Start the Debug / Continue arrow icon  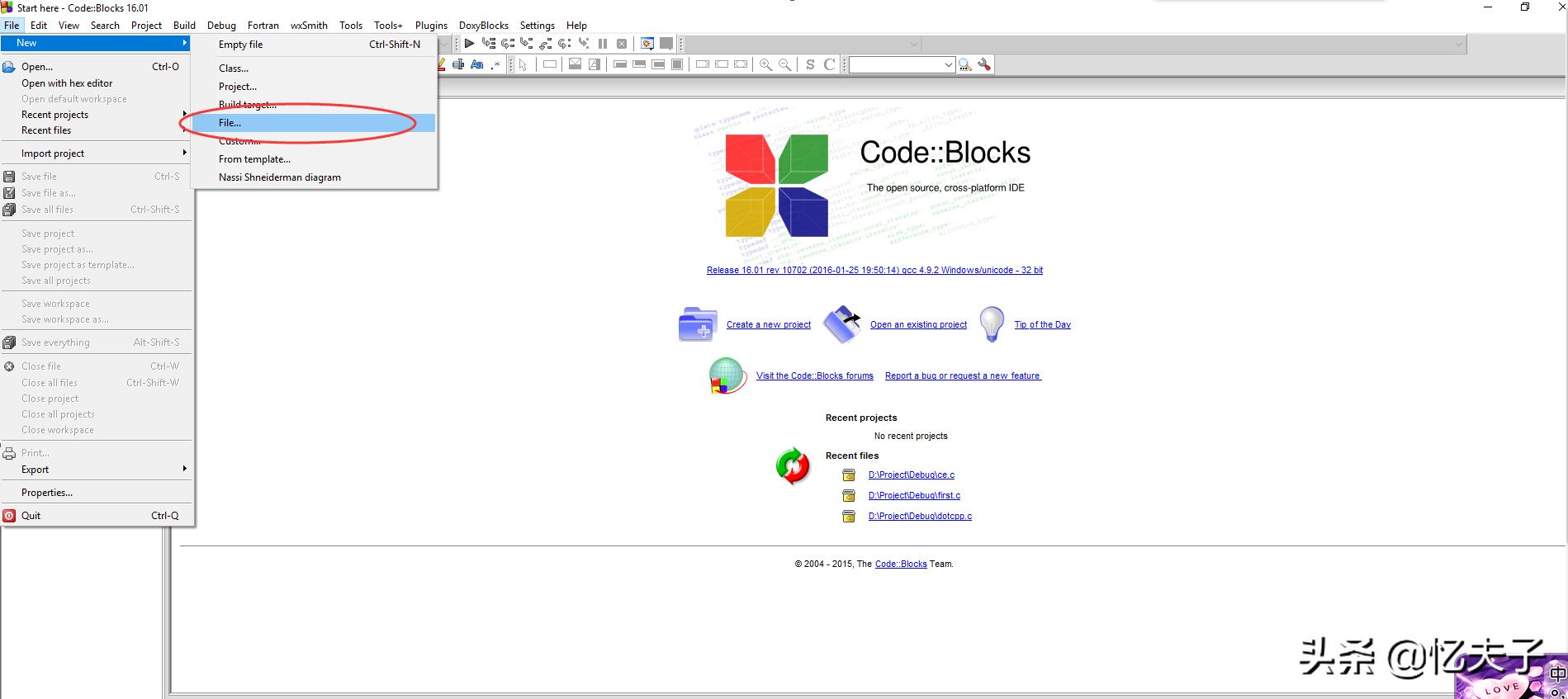point(469,44)
